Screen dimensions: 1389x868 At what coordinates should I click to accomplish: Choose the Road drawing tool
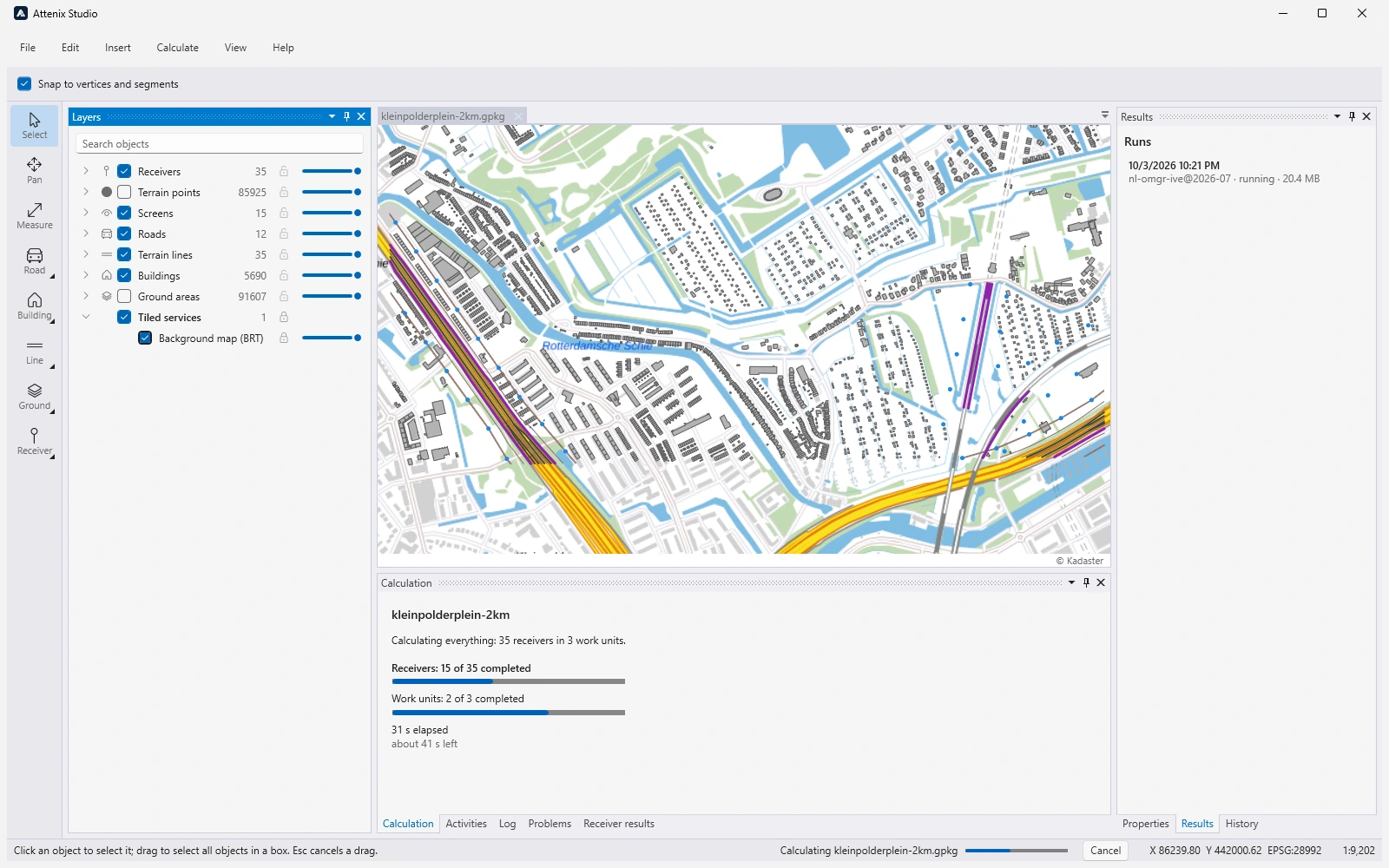click(35, 260)
